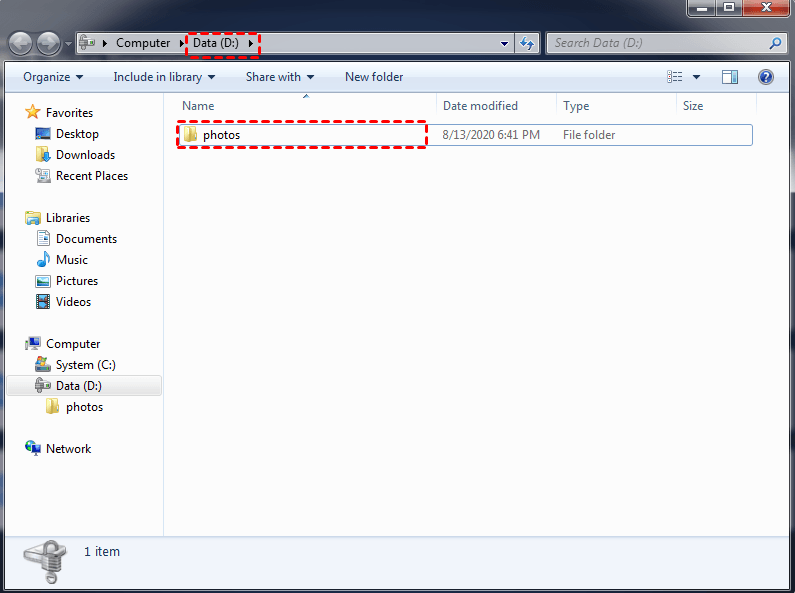Screen dimensions: 795x593
Task: Open Downloads in Favorites
Action: 85,155
